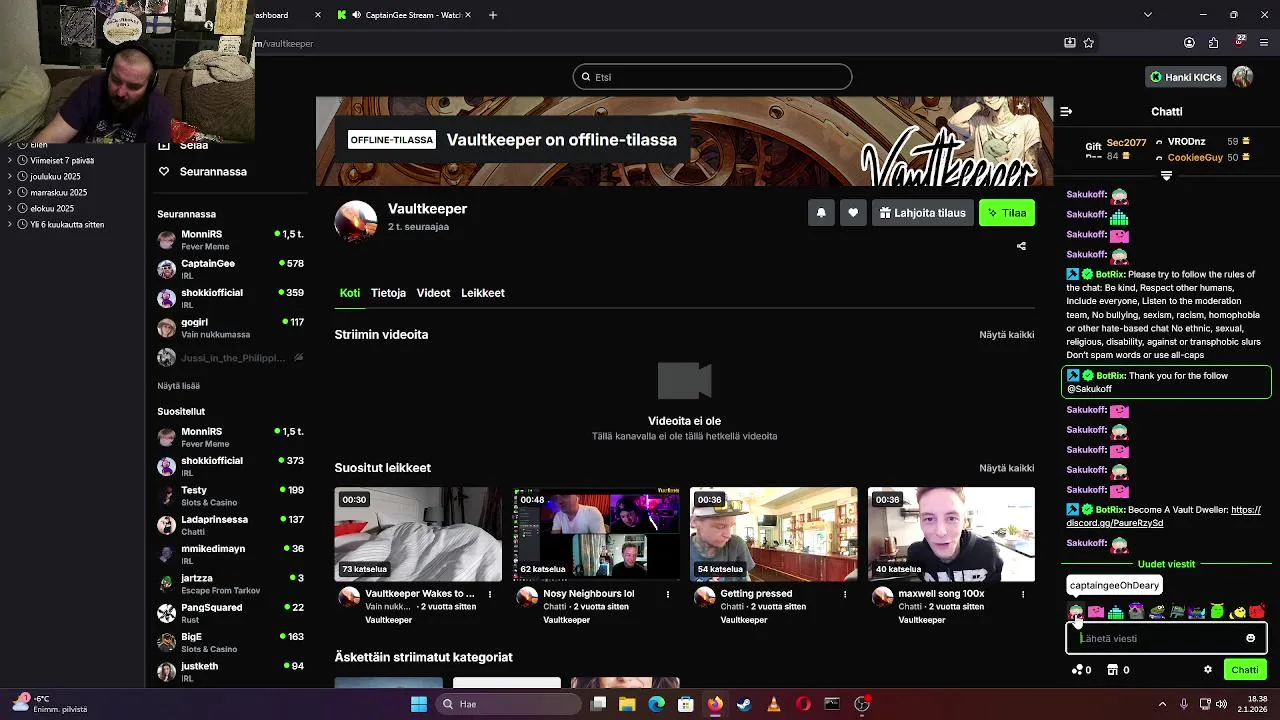Switch to the Videot tab
The height and width of the screenshot is (720, 1280).
pos(433,293)
